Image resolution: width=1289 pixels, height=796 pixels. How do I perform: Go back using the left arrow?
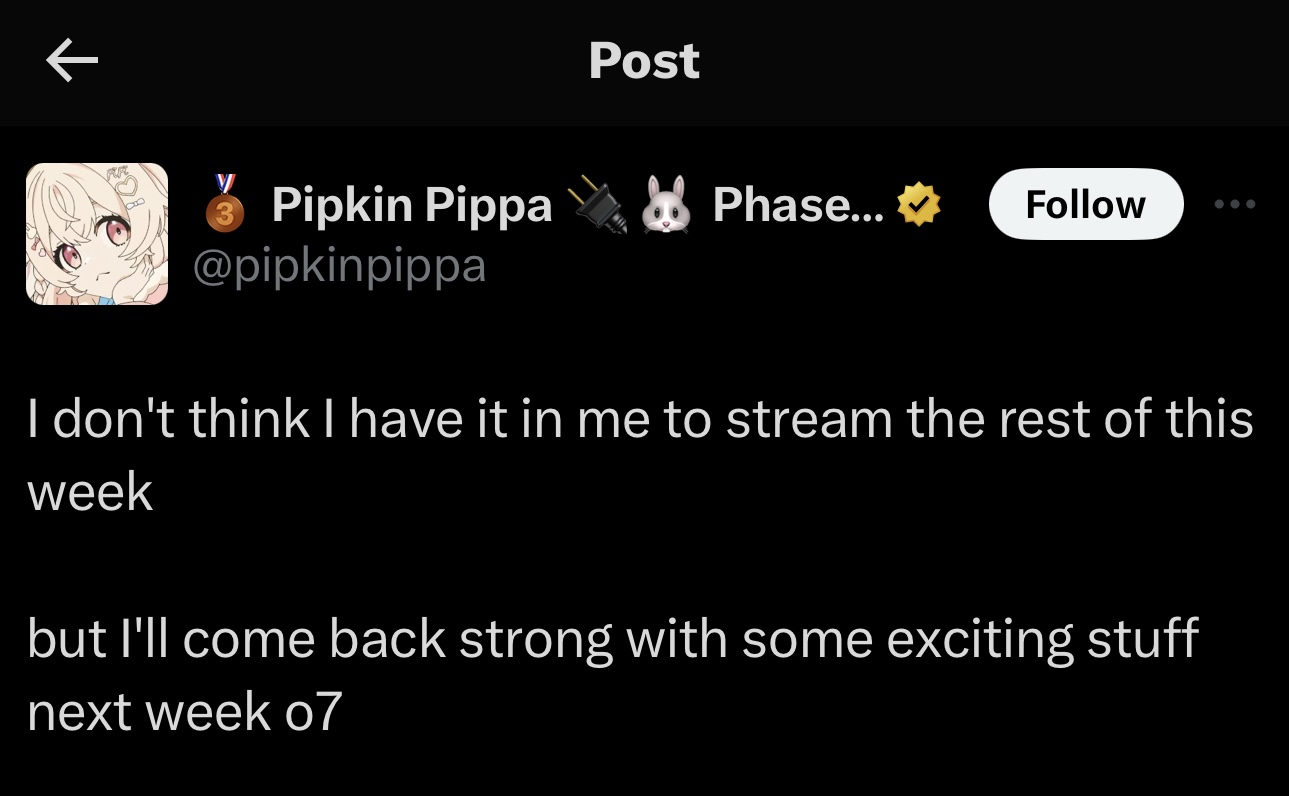pyautogui.click(x=72, y=62)
